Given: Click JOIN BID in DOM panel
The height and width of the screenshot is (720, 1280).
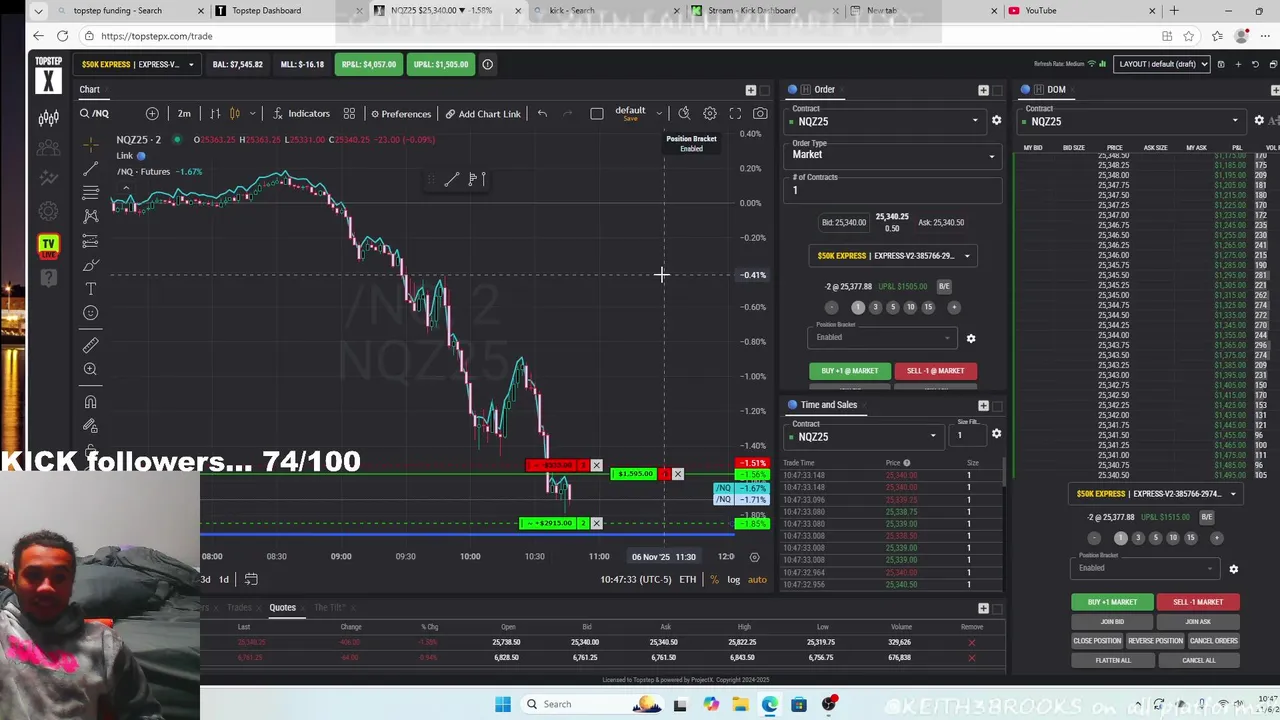Looking at the screenshot, I should (1112, 622).
